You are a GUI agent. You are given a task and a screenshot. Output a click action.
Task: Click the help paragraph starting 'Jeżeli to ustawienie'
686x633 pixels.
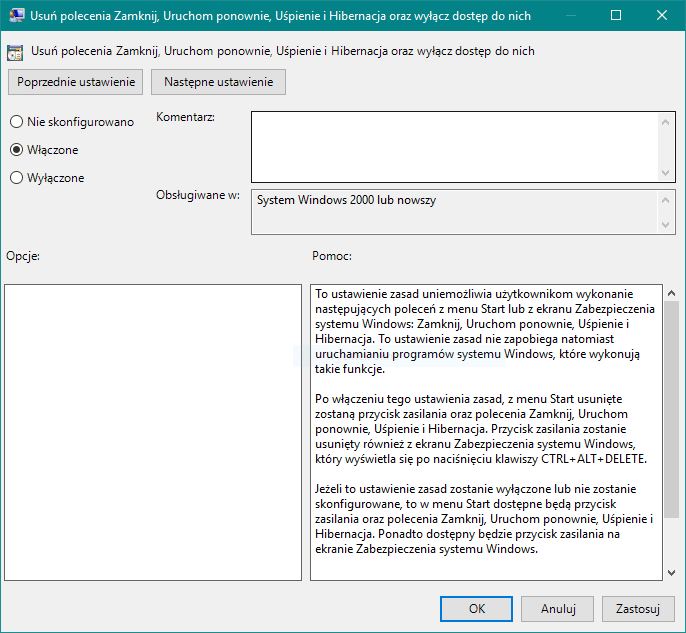[483, 518]
